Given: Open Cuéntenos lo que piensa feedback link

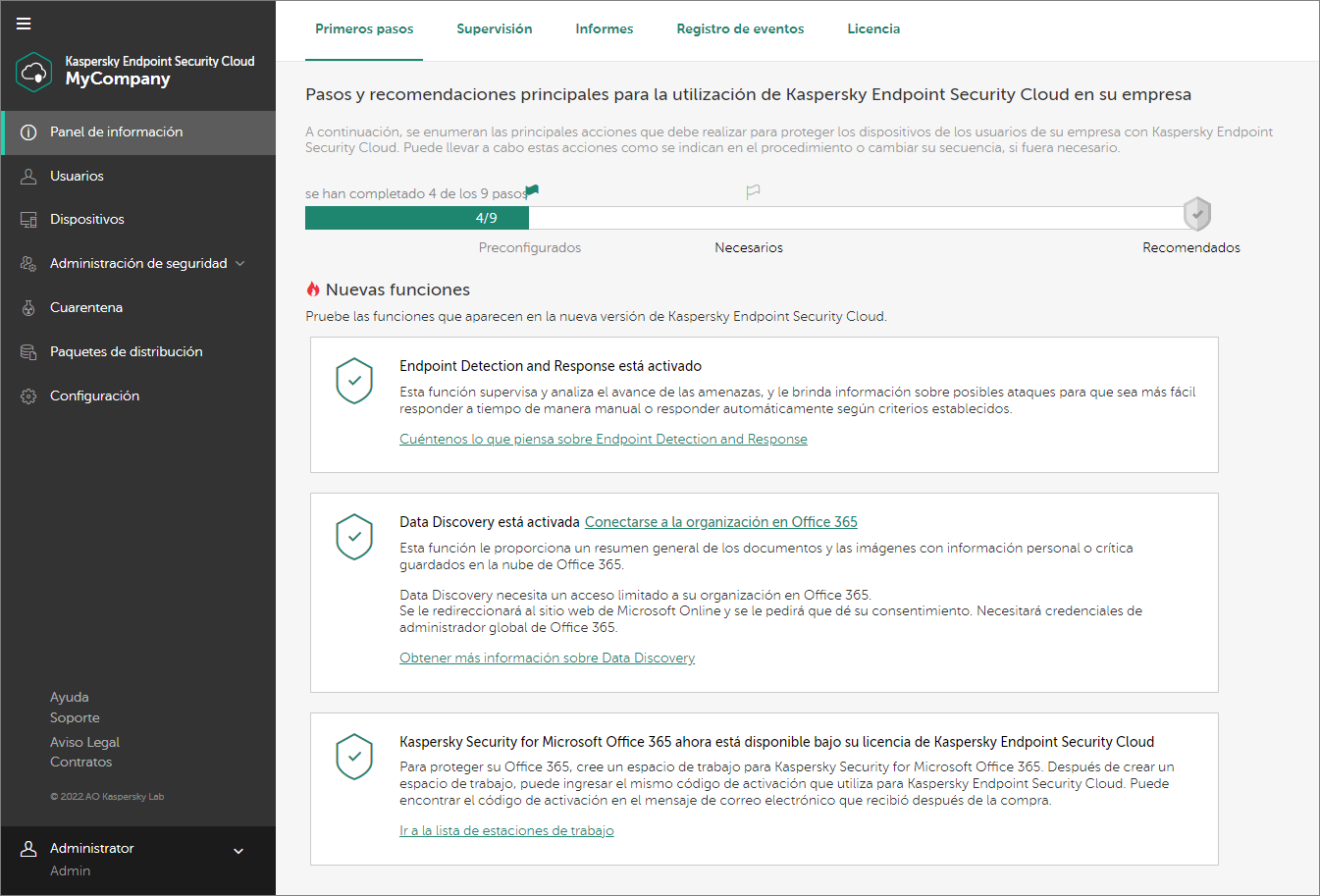Looking at the screenshot, I should pyautogui.click(x=604, y=440).
